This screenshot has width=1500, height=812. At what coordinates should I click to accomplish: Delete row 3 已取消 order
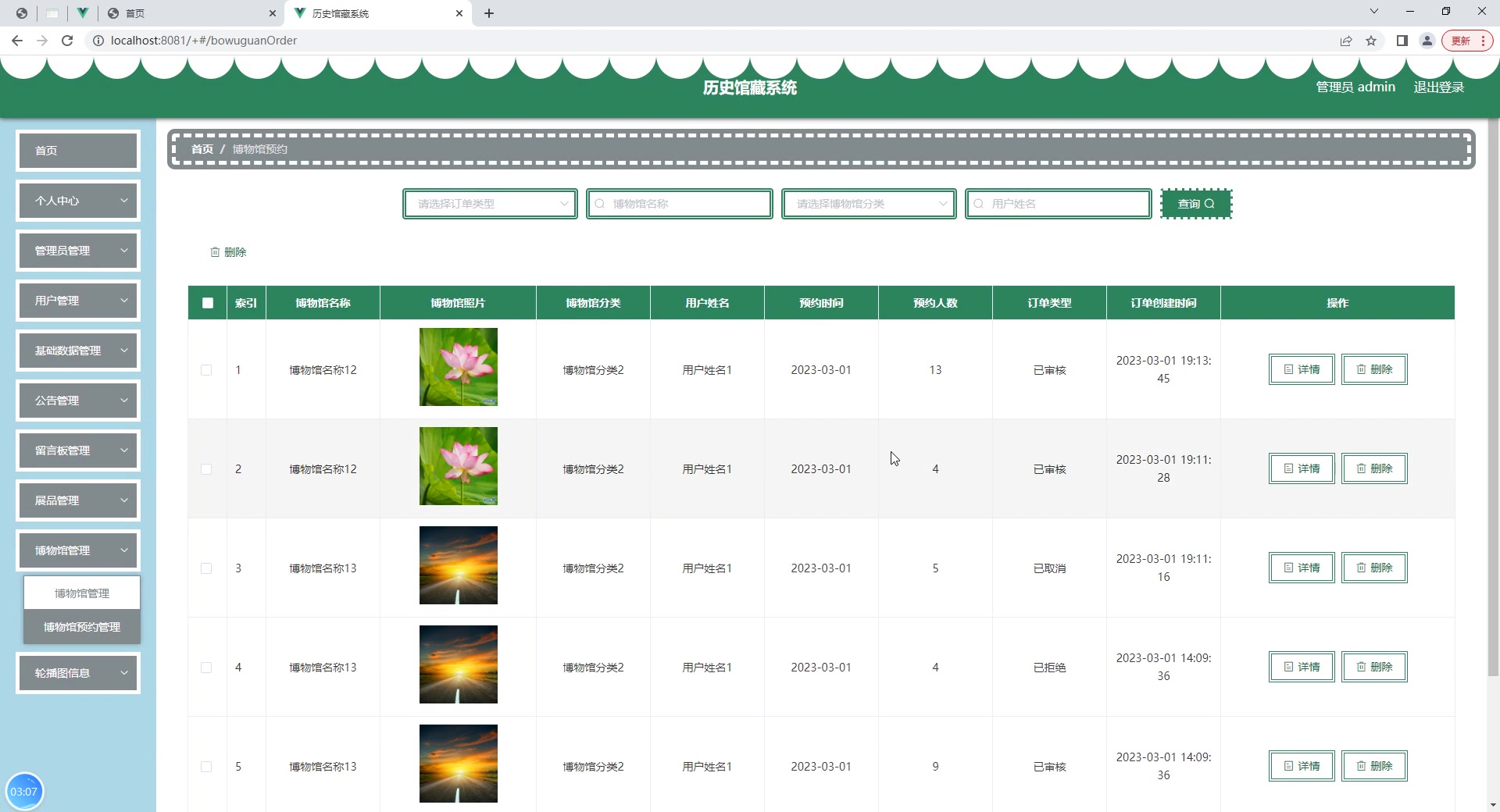(1374, 568)
